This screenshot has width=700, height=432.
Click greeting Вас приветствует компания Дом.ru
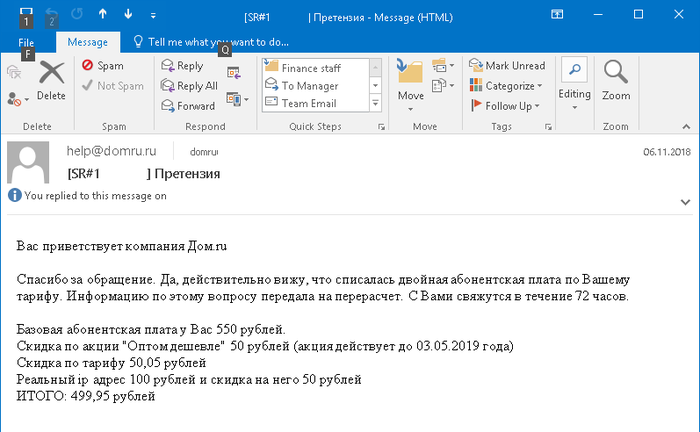121,246
